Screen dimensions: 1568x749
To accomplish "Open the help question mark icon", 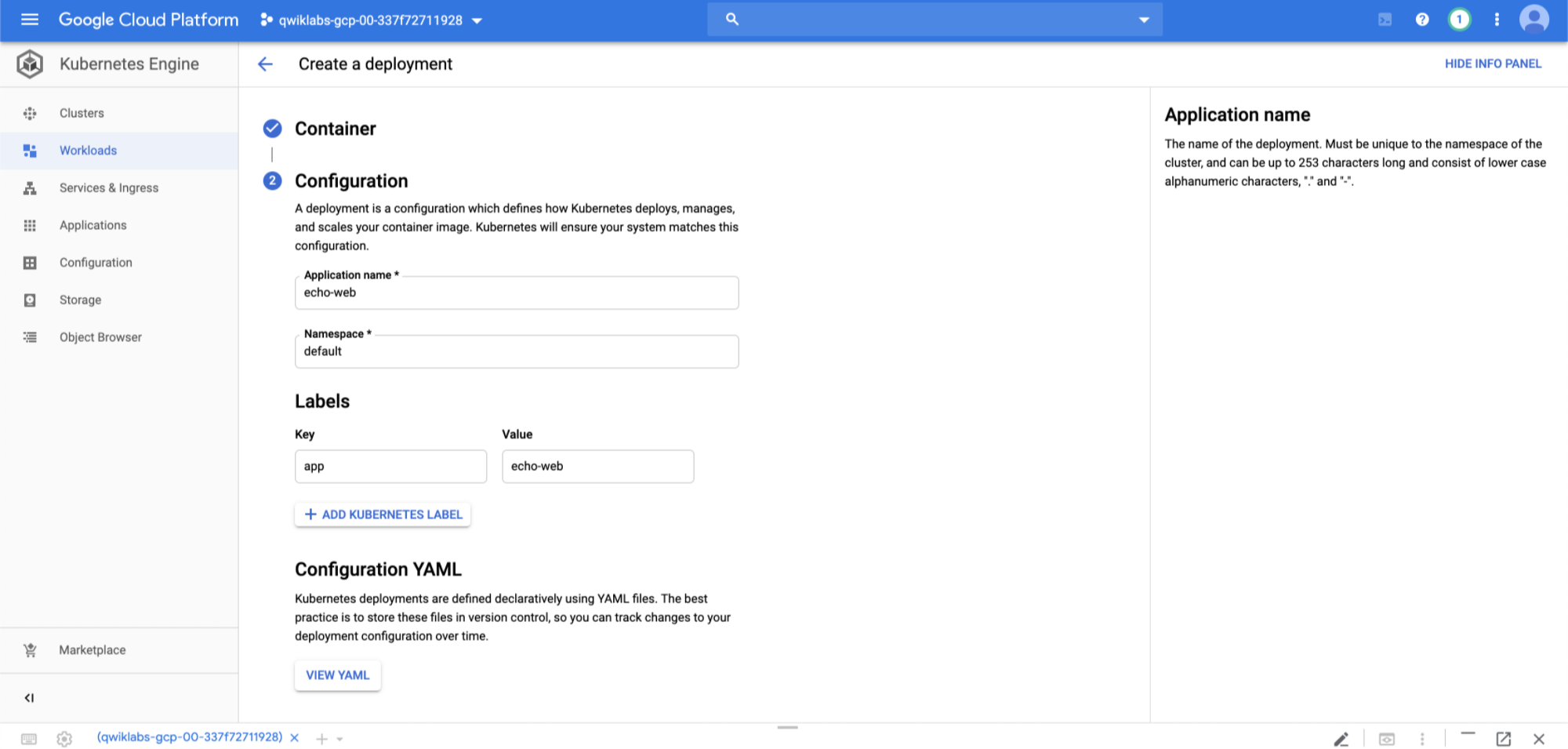I will [x=1422, y=20].
